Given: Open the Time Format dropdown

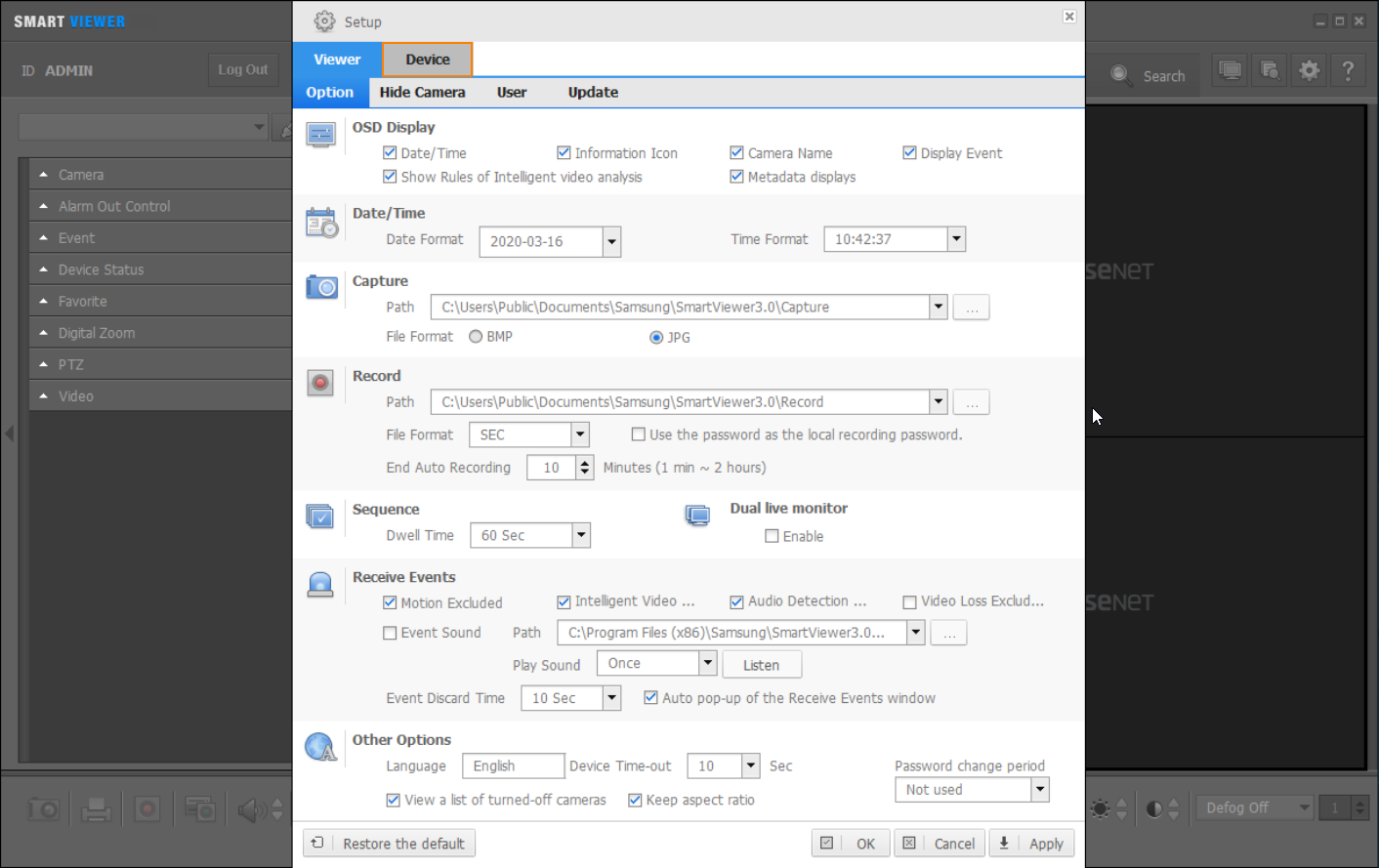Looking at the screenshot, I should 957,239.
